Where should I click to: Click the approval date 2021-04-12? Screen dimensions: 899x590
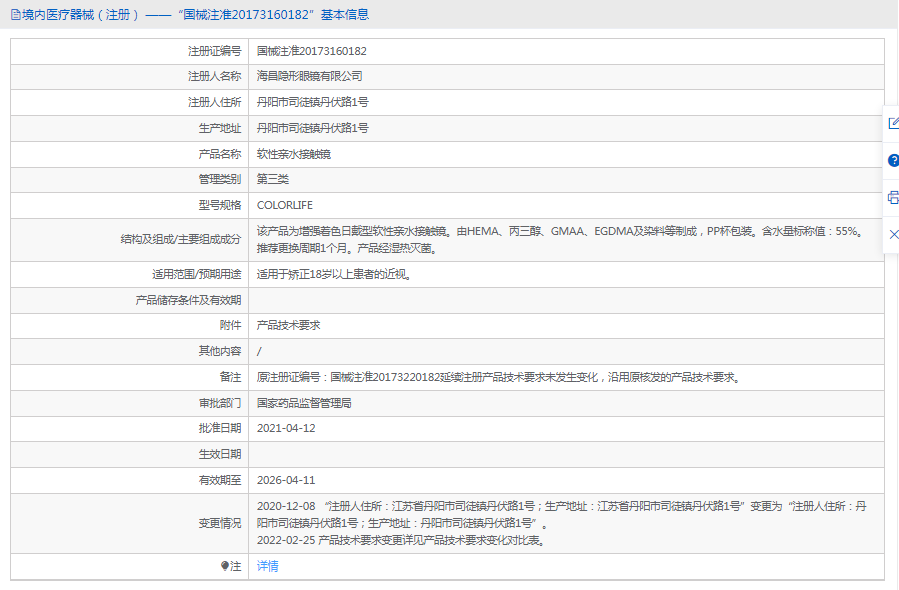click(x=286, y=428)
